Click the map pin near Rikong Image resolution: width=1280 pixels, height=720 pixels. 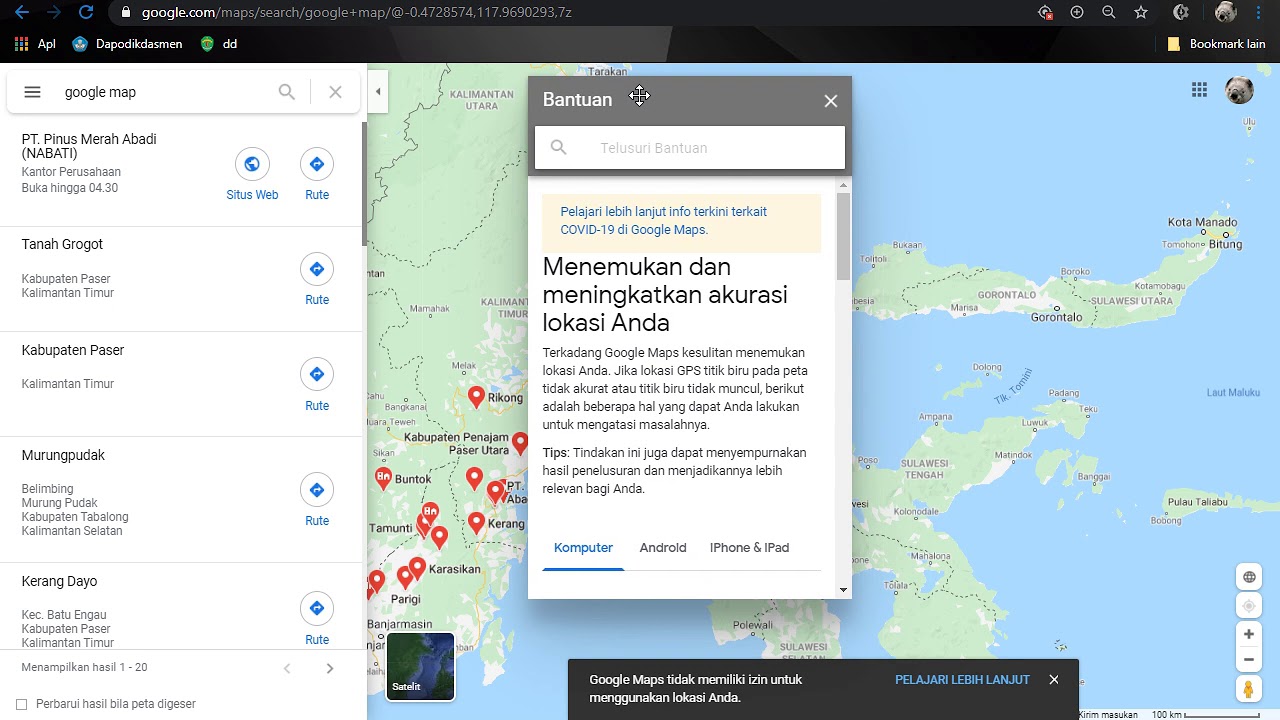click(x=476, y=397)
